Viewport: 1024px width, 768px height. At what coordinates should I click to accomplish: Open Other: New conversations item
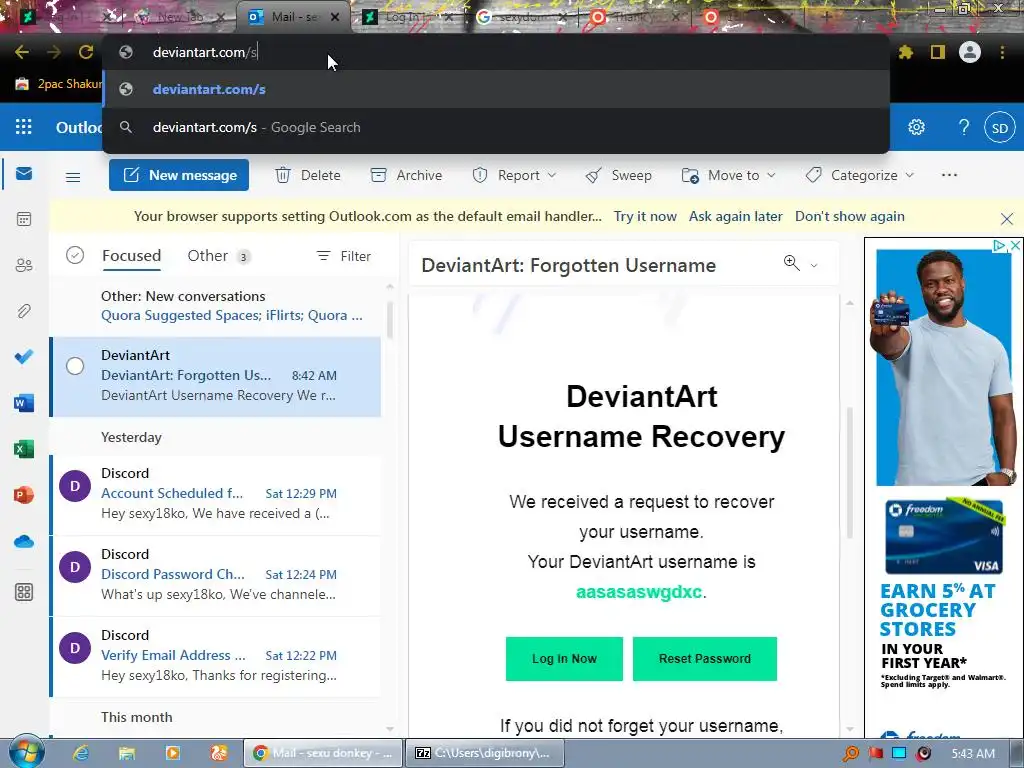tap(216, 306)
